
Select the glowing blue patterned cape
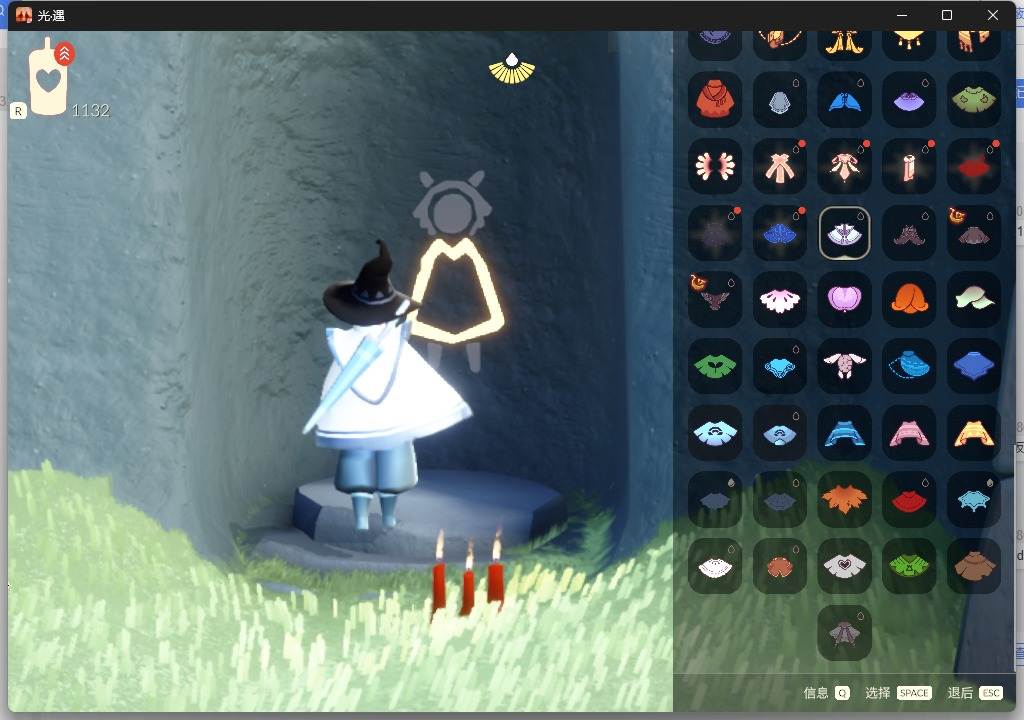780,233
